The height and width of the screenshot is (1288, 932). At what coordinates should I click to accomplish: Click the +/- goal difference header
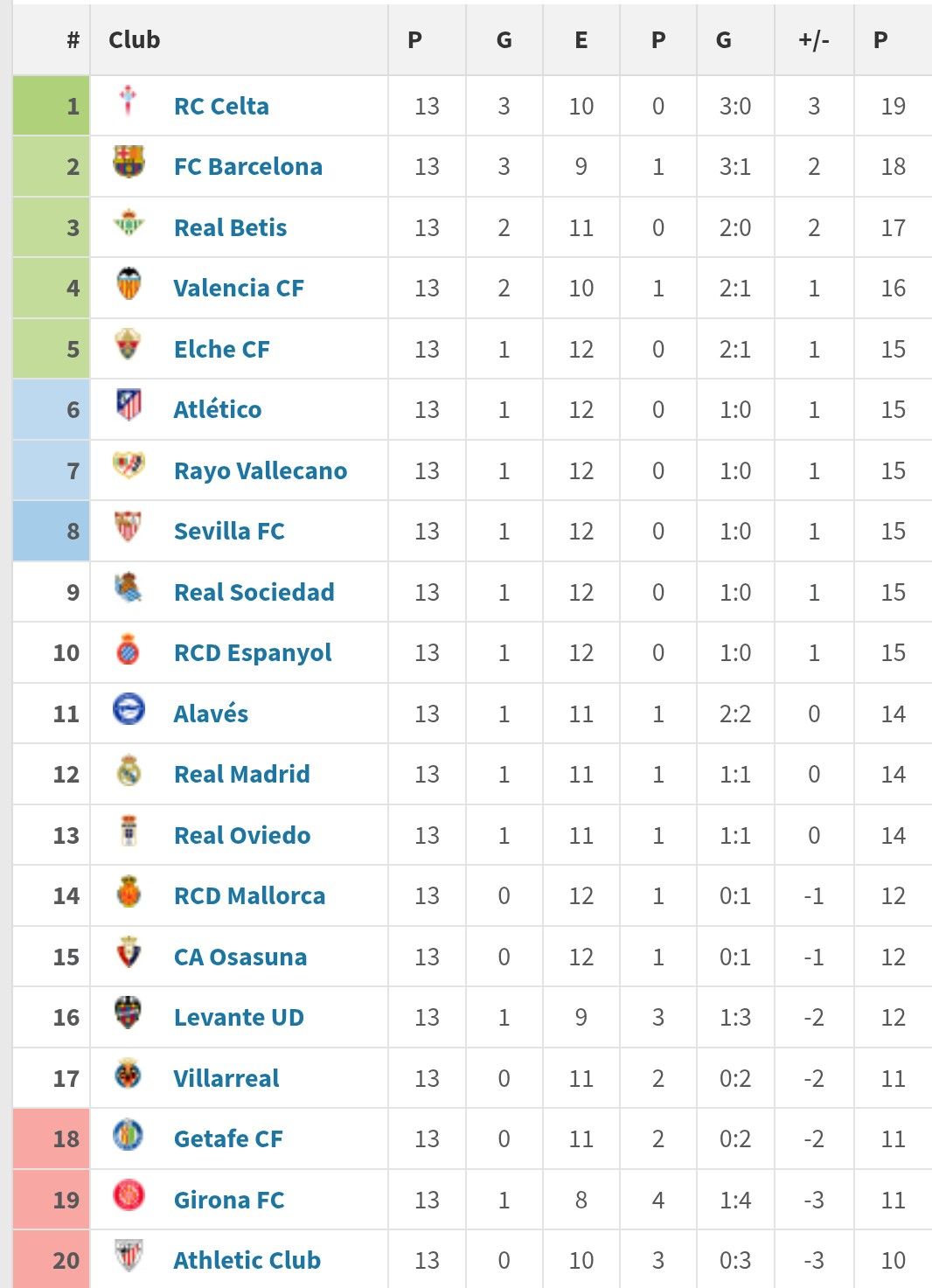(x=813, y=40)
